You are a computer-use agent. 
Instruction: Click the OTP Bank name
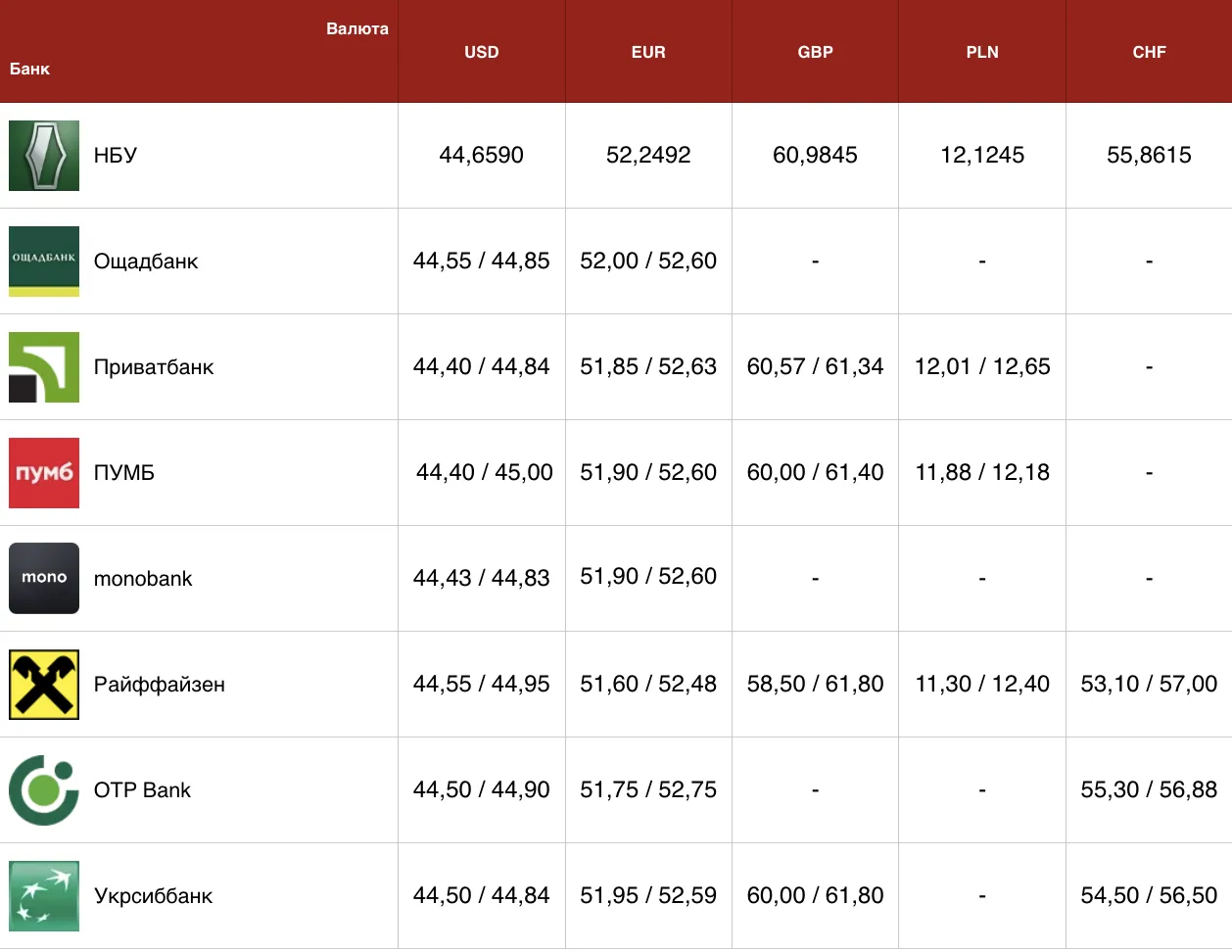coord(142,790)
